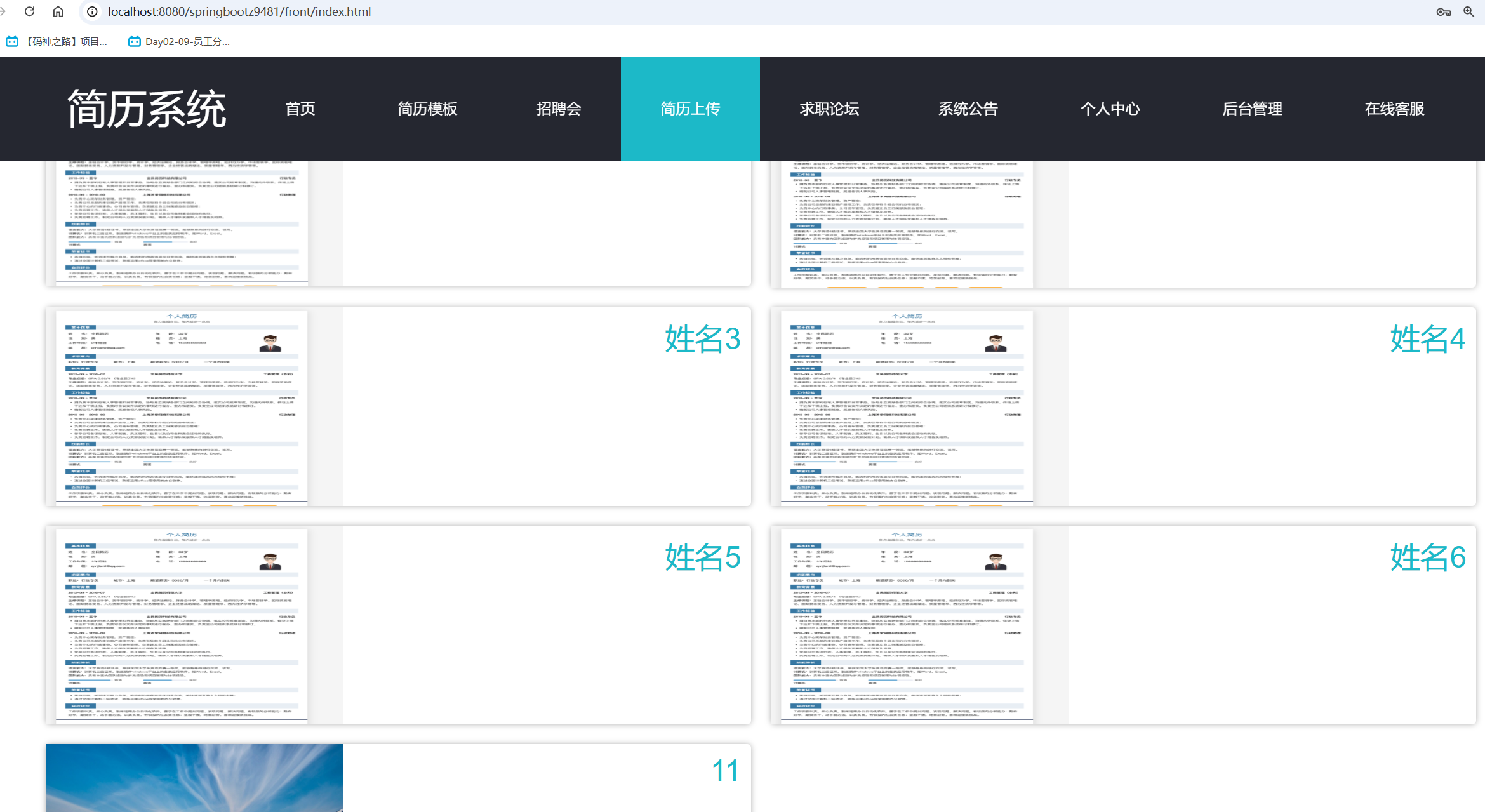Click the password key icon
This screenshot has width=1485, height=812.
(1443, 11)
